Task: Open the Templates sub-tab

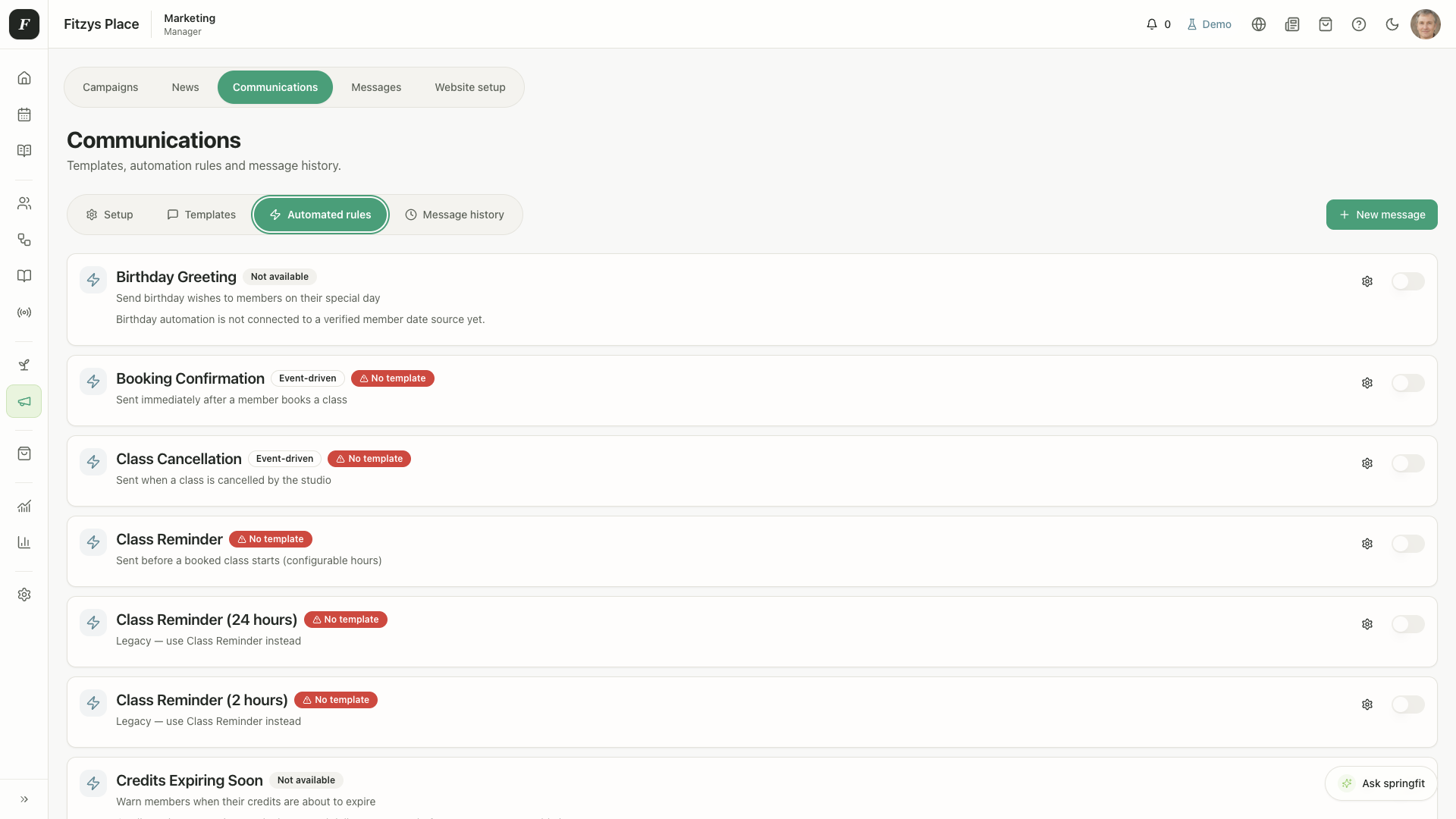Action: tap(201, 215)
